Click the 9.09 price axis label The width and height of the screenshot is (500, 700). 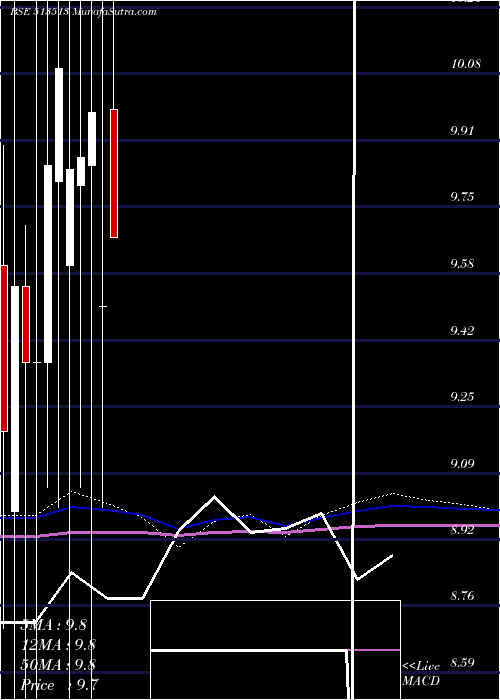click(x=463, y=463)
